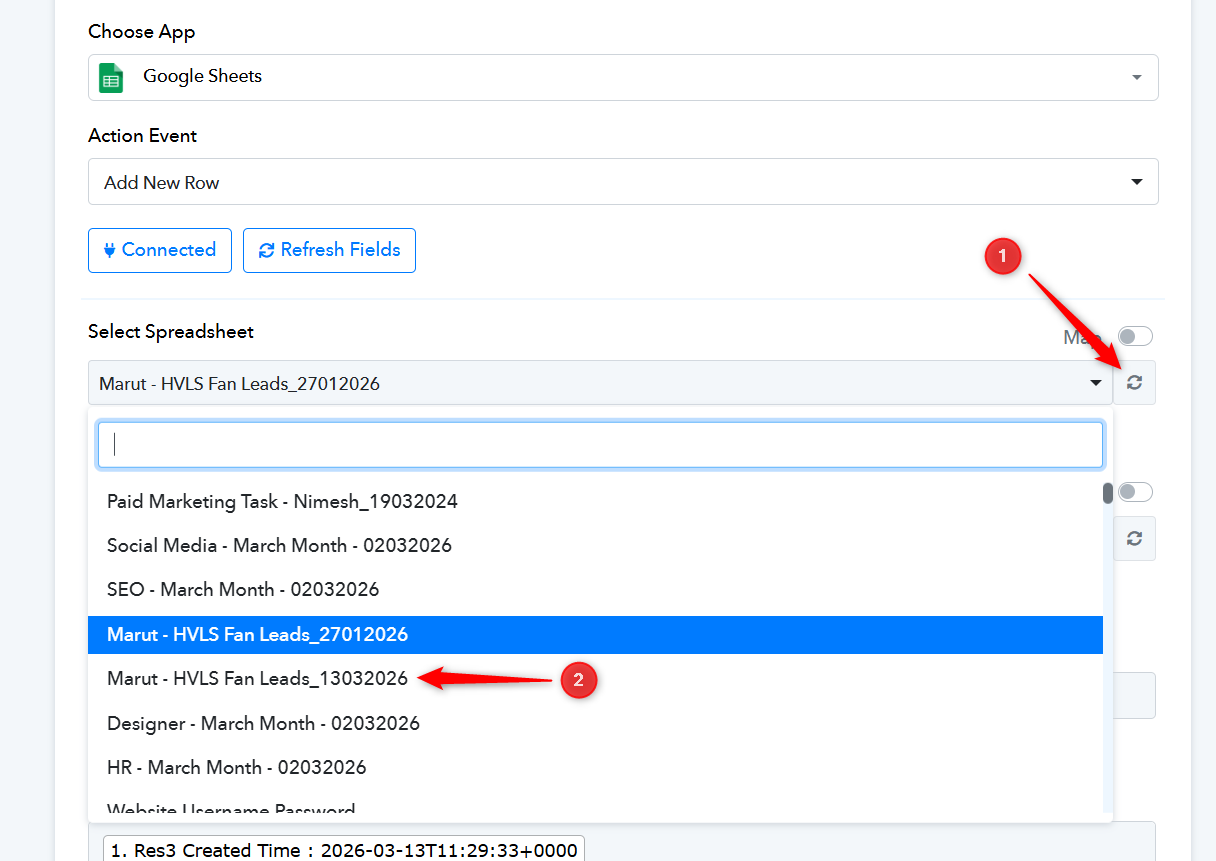Select Marut - HVLS Fan Leads_13032026 option
Viewport: 1216px width, 861px height.
[x=257, y=679]
